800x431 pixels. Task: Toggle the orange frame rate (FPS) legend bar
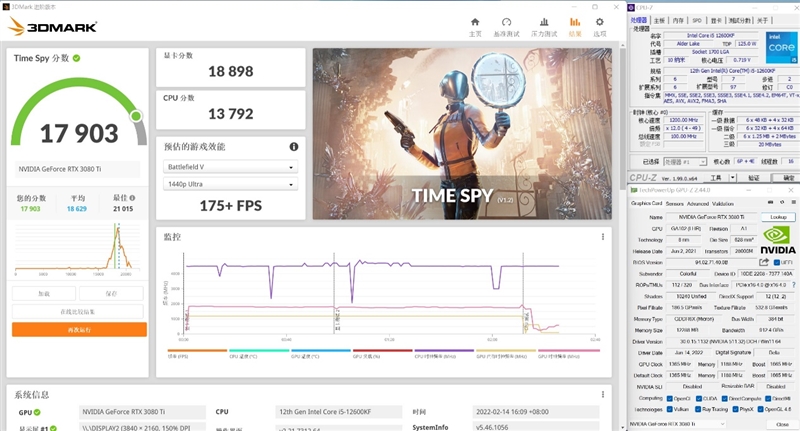point(197,350)
